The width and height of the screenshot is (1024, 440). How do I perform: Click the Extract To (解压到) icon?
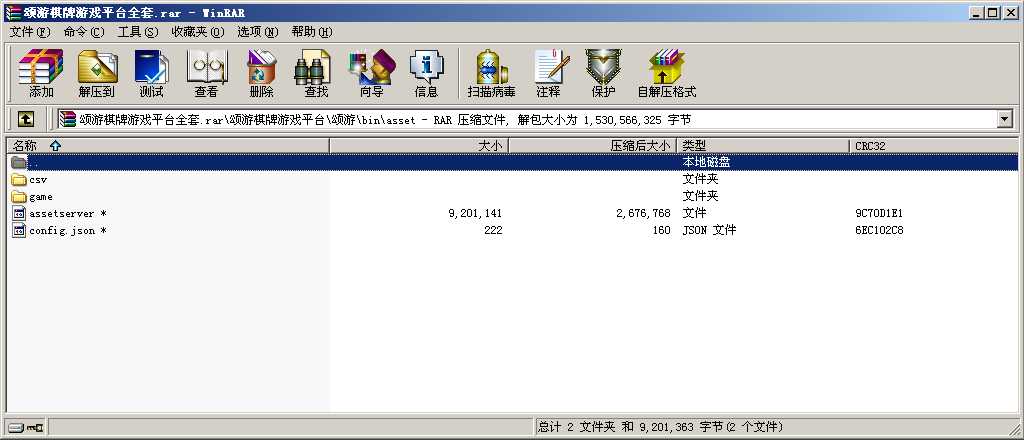pyautogui.click(x=97, y=73)
